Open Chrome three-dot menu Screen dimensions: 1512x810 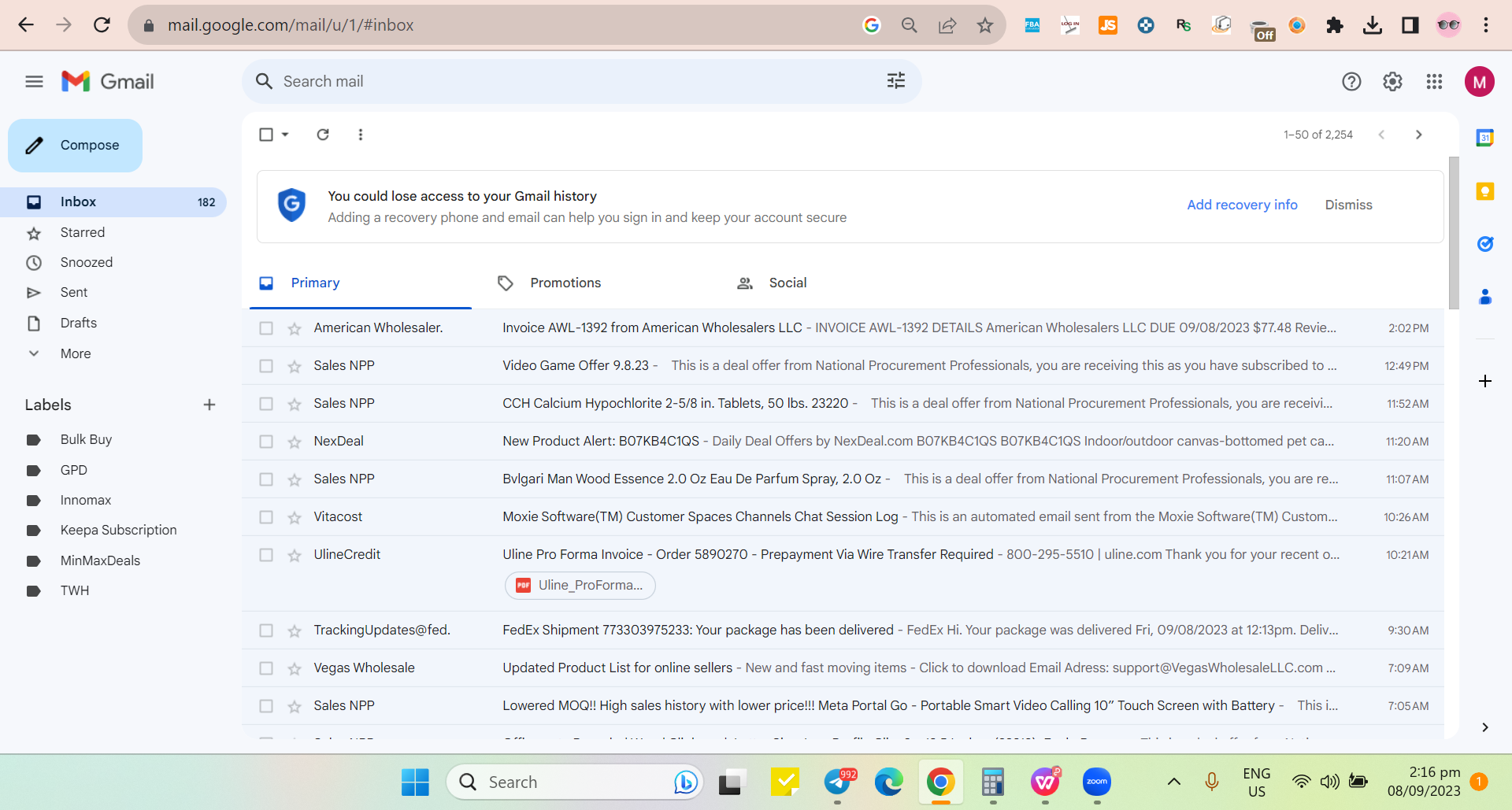click(x=1486, y=25)
